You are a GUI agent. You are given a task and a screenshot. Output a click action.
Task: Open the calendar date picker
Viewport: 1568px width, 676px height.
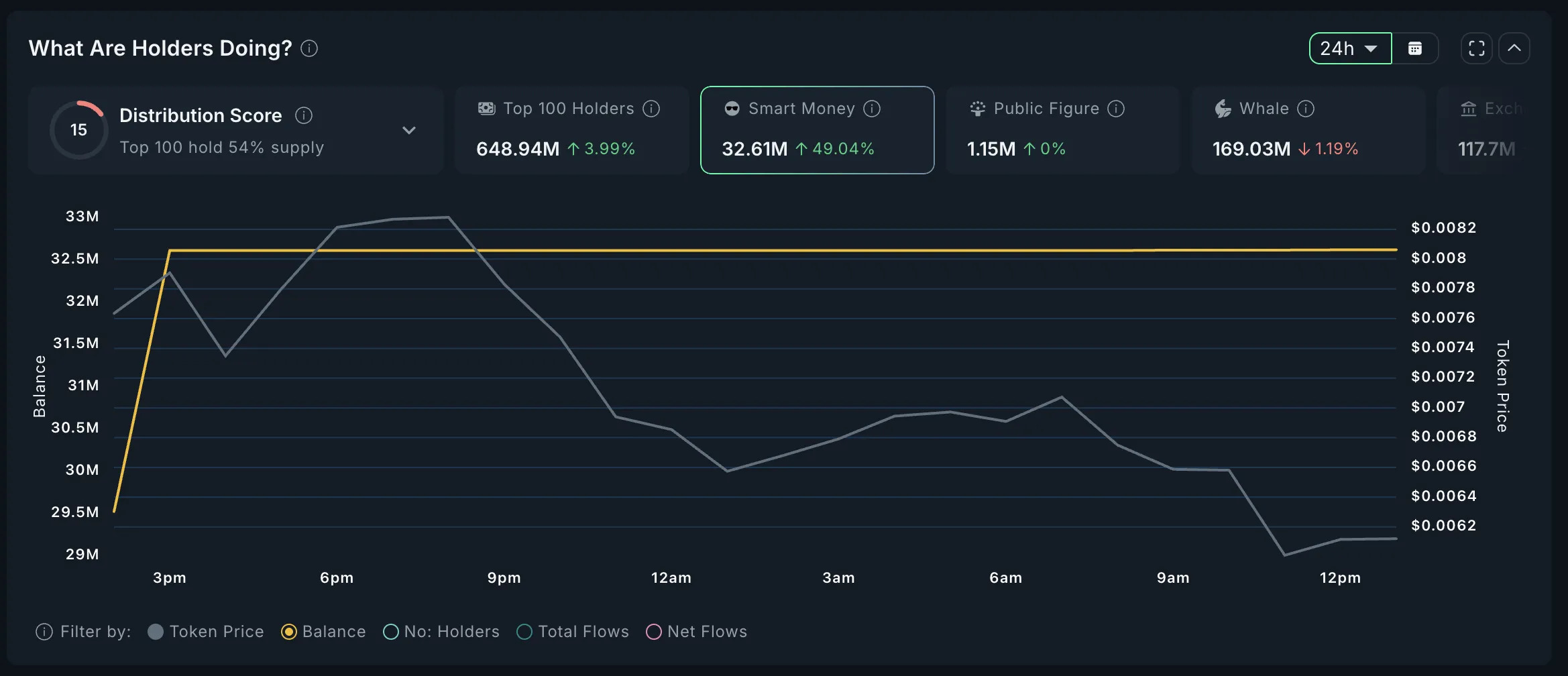click(x=1415, y=48)
